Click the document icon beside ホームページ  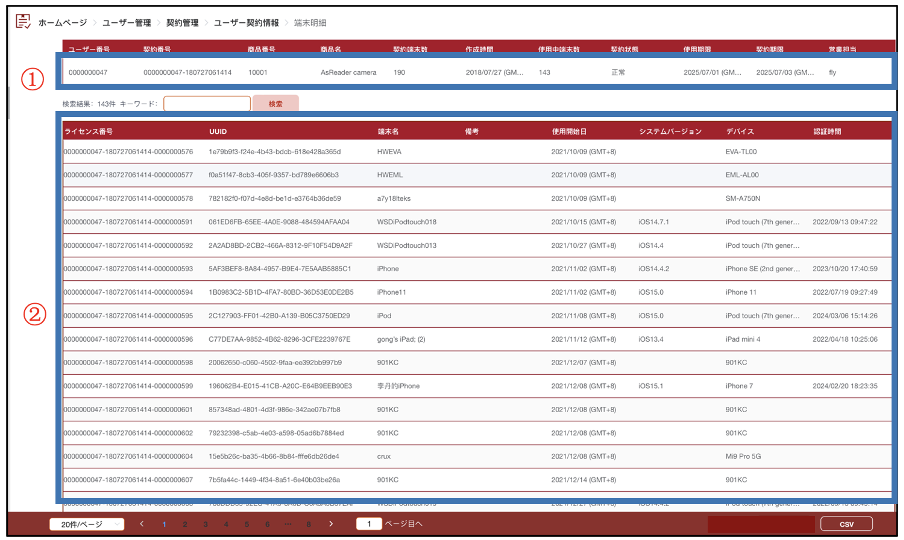point(22,22)
